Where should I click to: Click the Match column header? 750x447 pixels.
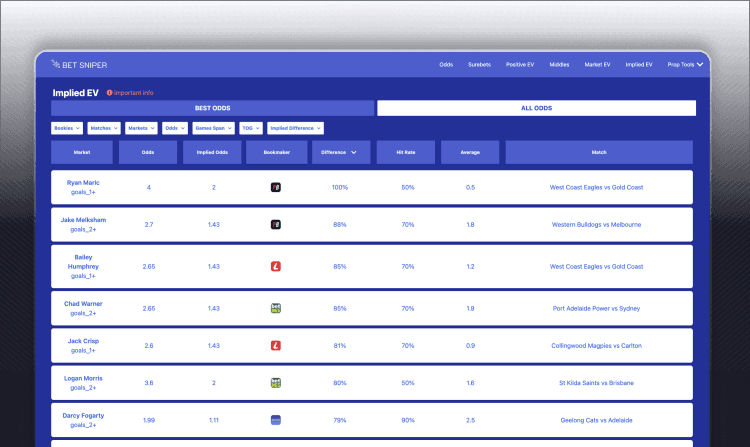[x=599, y=152]
